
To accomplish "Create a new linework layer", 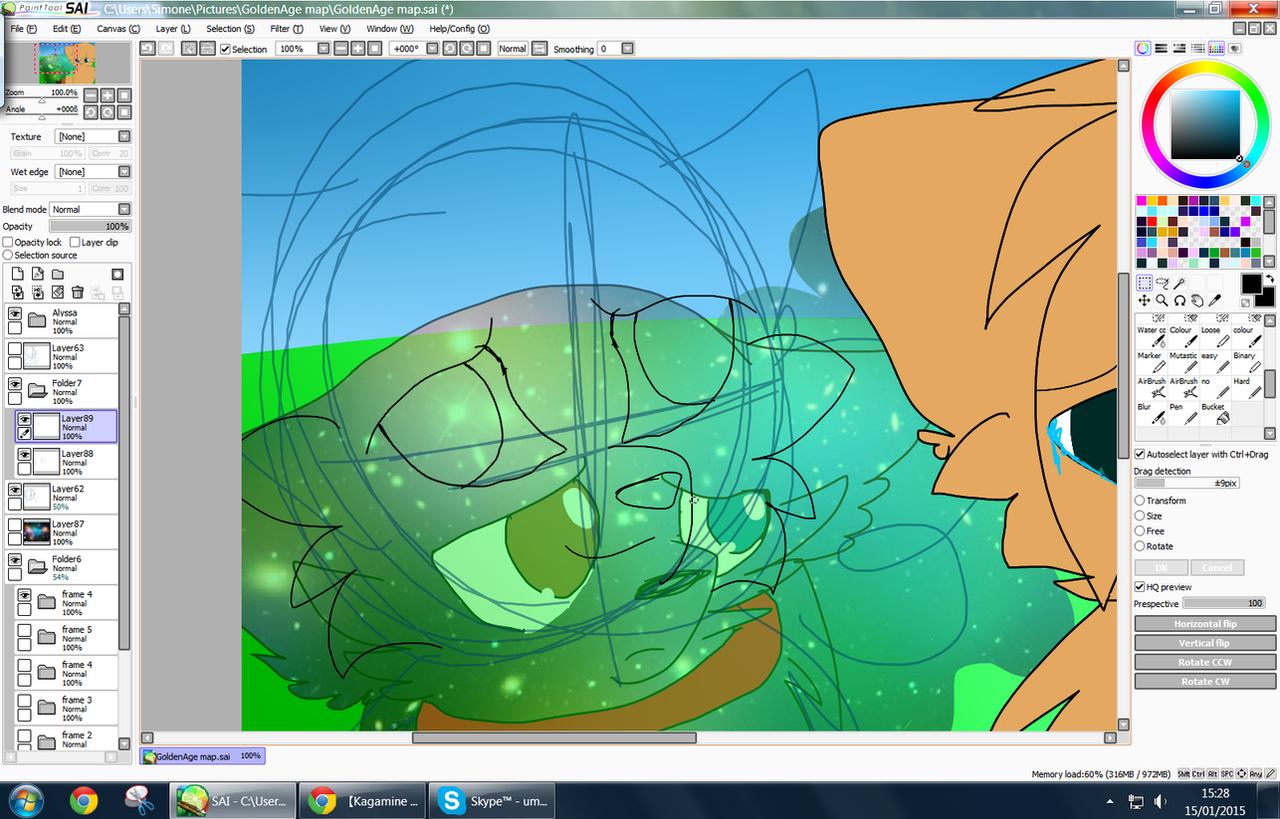I will pyautogui.click(x=38, y=273).
